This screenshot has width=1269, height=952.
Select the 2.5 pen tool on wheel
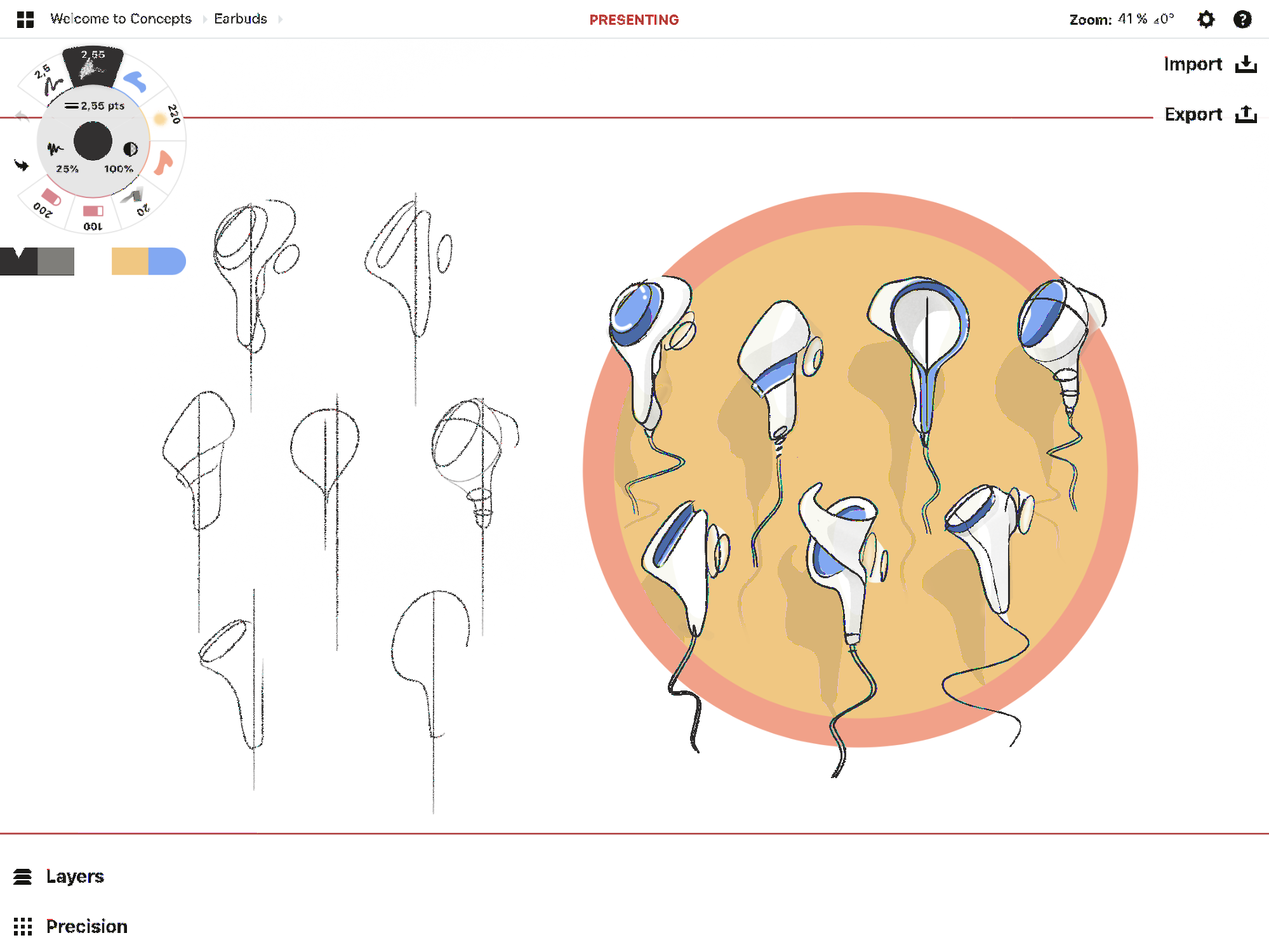(48, 79)
